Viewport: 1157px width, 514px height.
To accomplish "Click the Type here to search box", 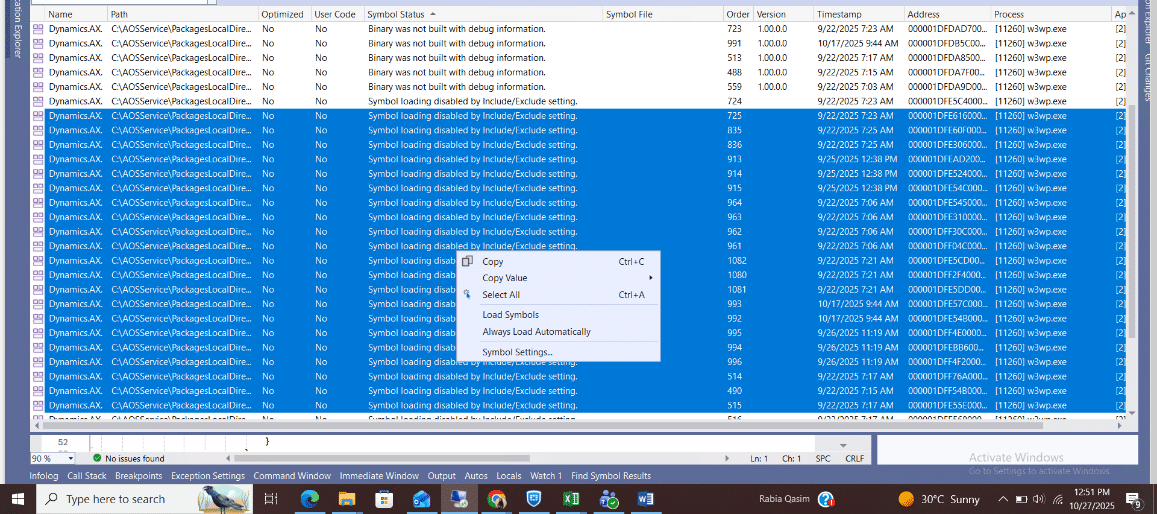I will [115, 499].
